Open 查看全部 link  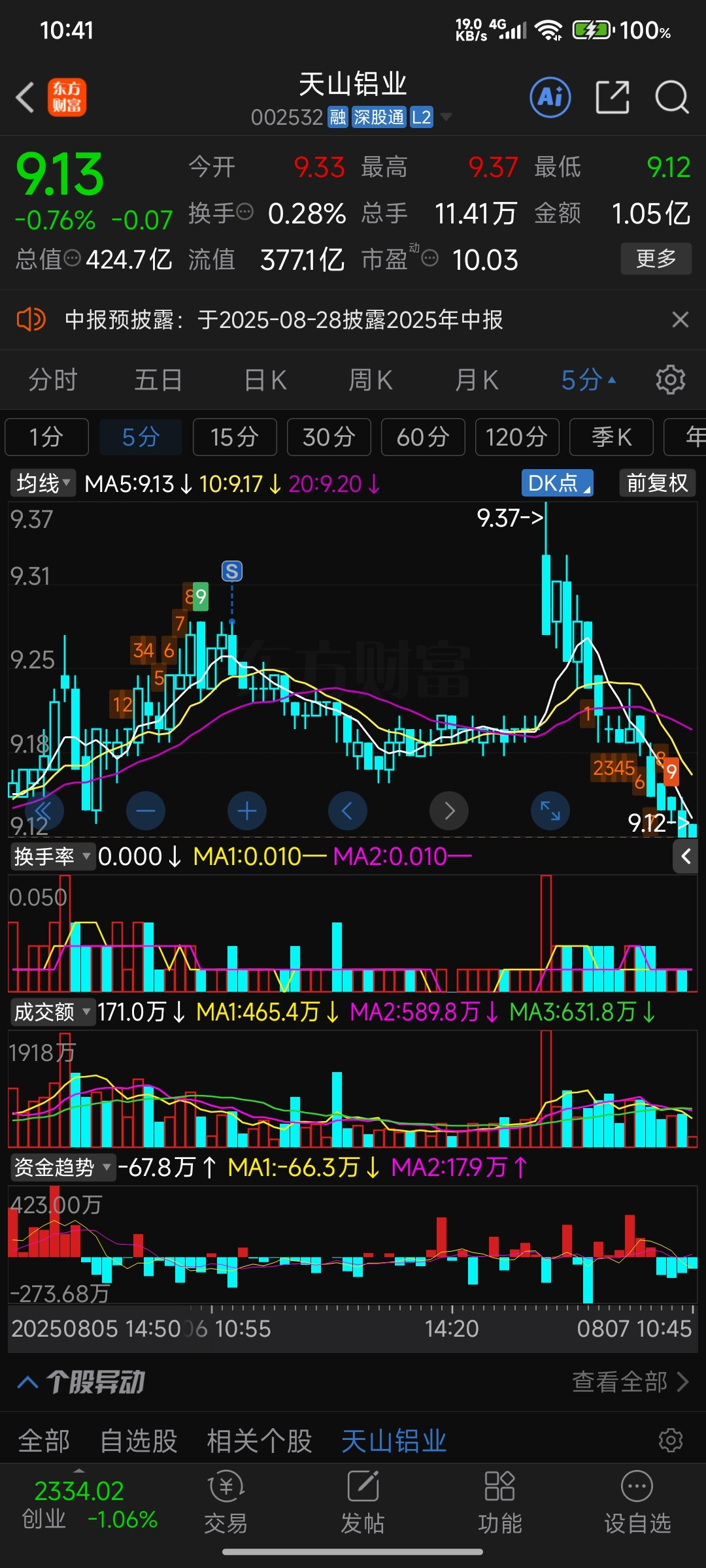coord(630,1382)
